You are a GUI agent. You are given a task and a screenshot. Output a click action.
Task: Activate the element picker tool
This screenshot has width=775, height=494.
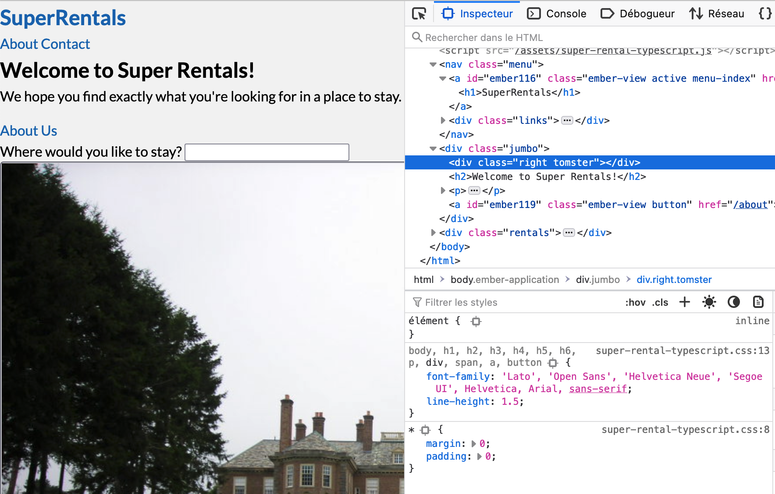click(x=419, y=14)
